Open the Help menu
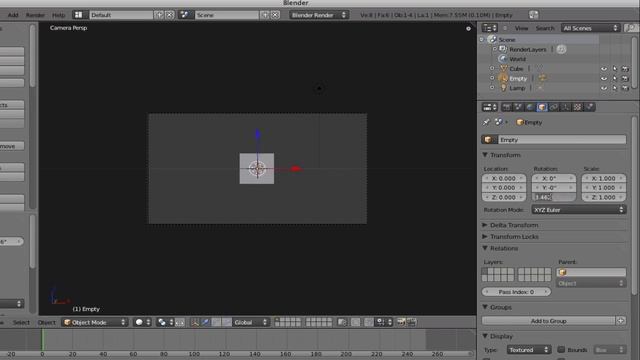This screenshot has width=640, height=360. click(x=58, y=15)
